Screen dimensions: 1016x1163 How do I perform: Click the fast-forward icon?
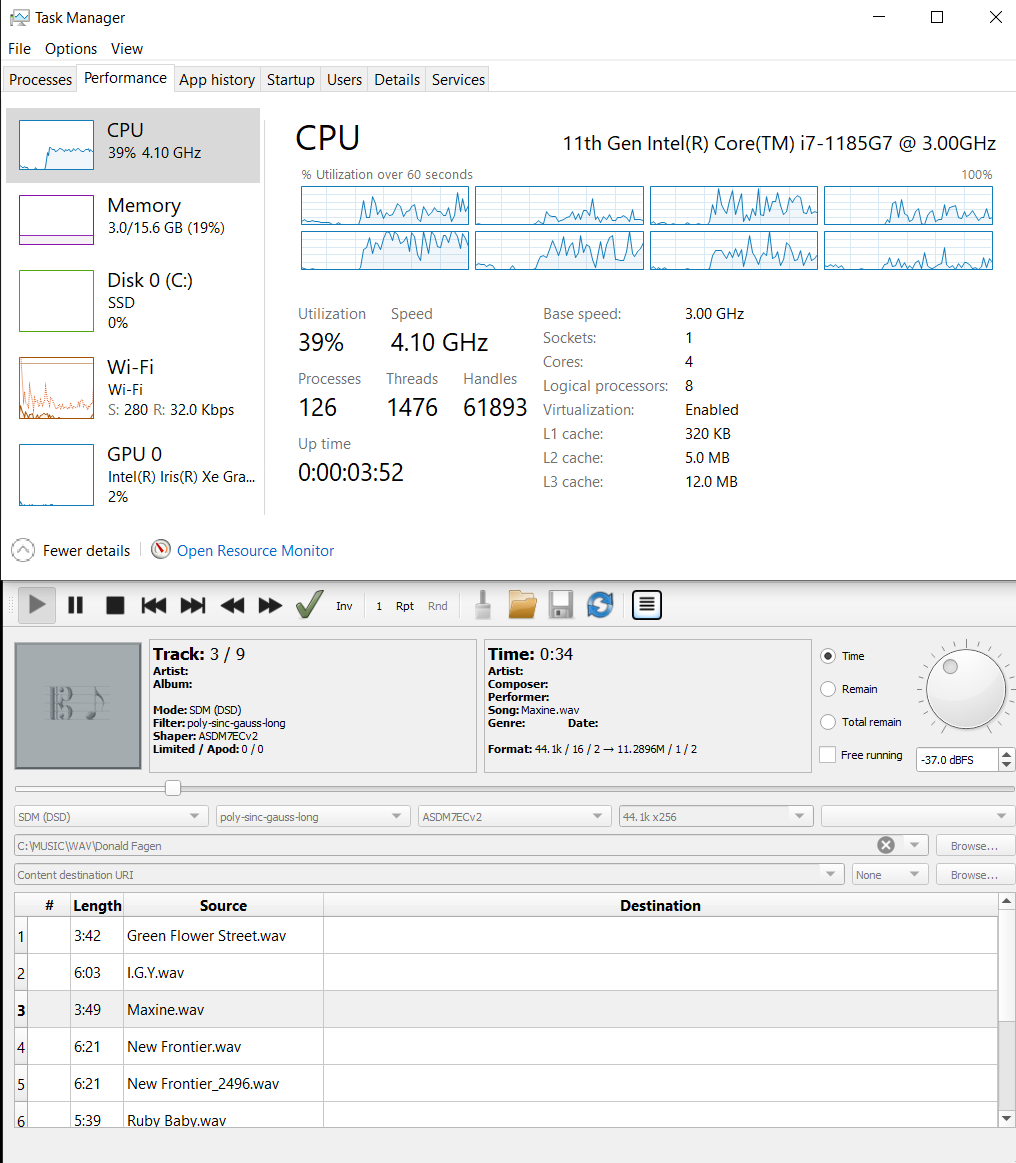[x=270, y=605]
